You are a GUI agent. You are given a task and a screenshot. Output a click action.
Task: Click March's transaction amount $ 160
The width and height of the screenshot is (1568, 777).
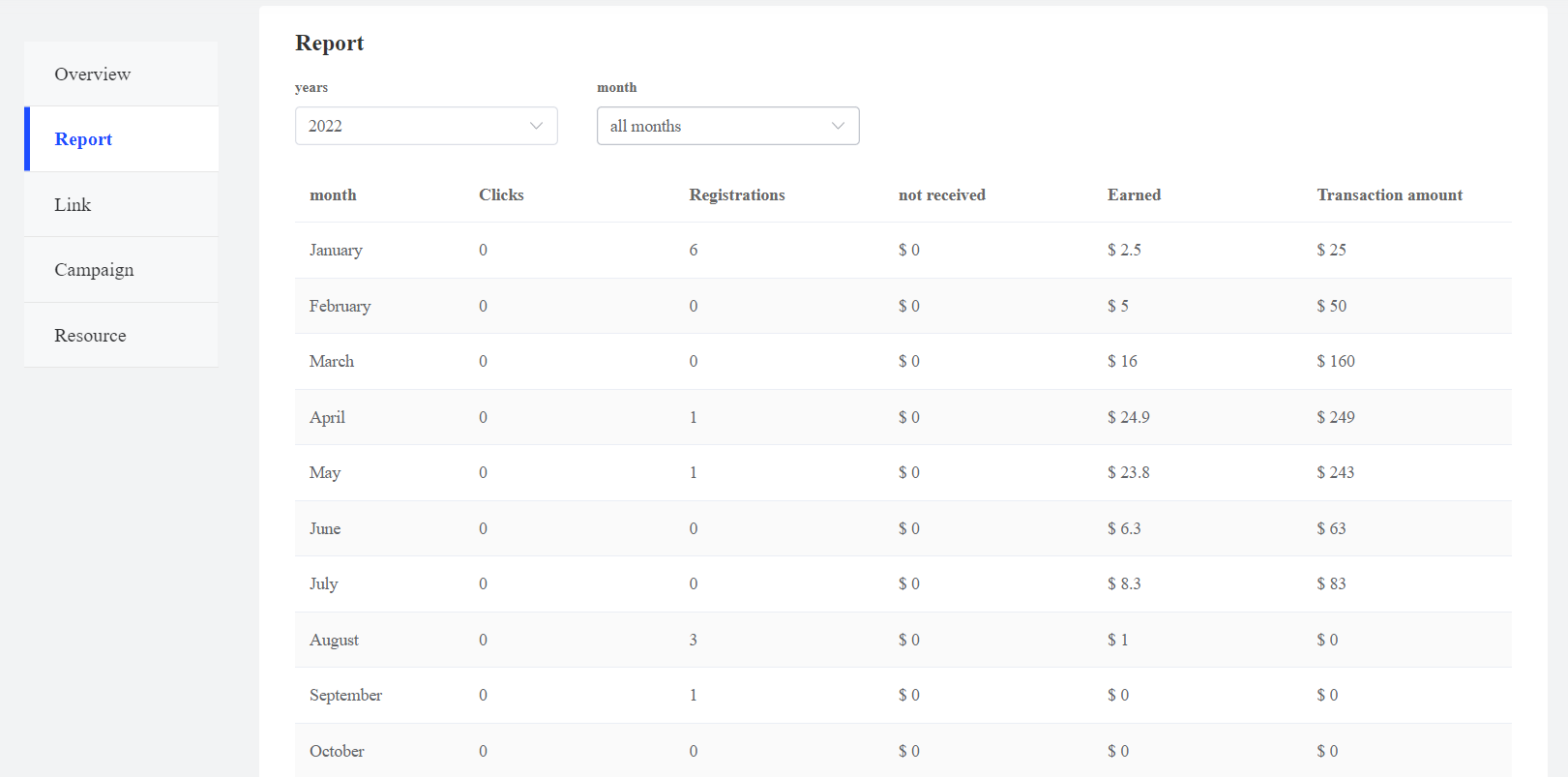point(1335,361)
